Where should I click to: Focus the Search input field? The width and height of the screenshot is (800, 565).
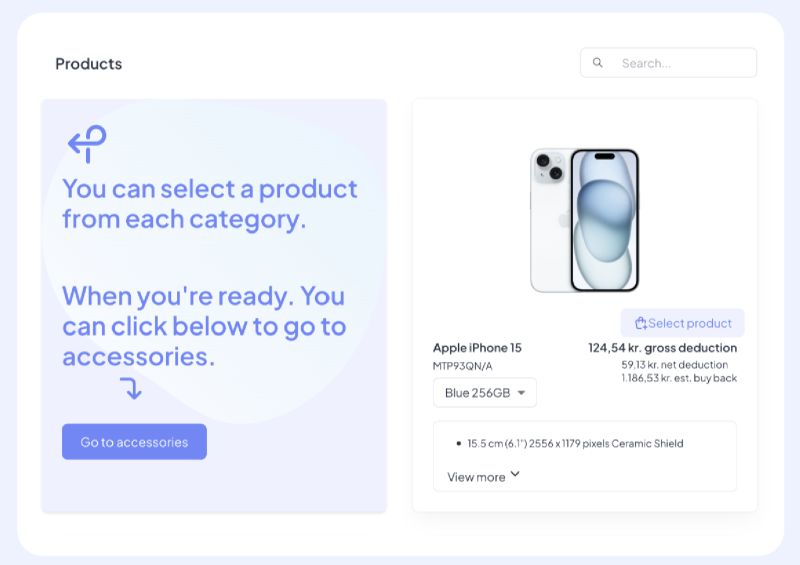pyautogui.click(x=668, y=63)
